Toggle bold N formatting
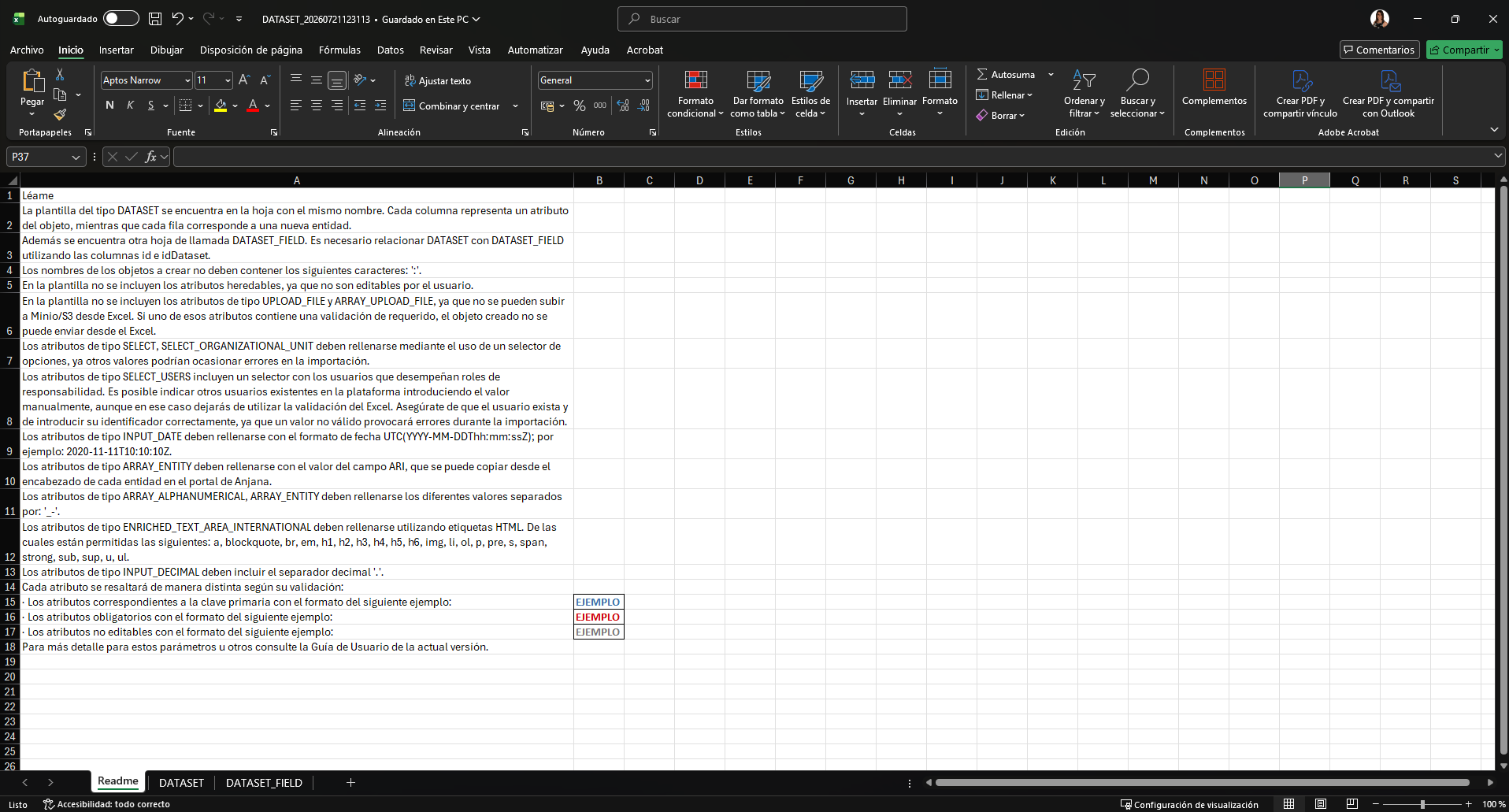 109,106
